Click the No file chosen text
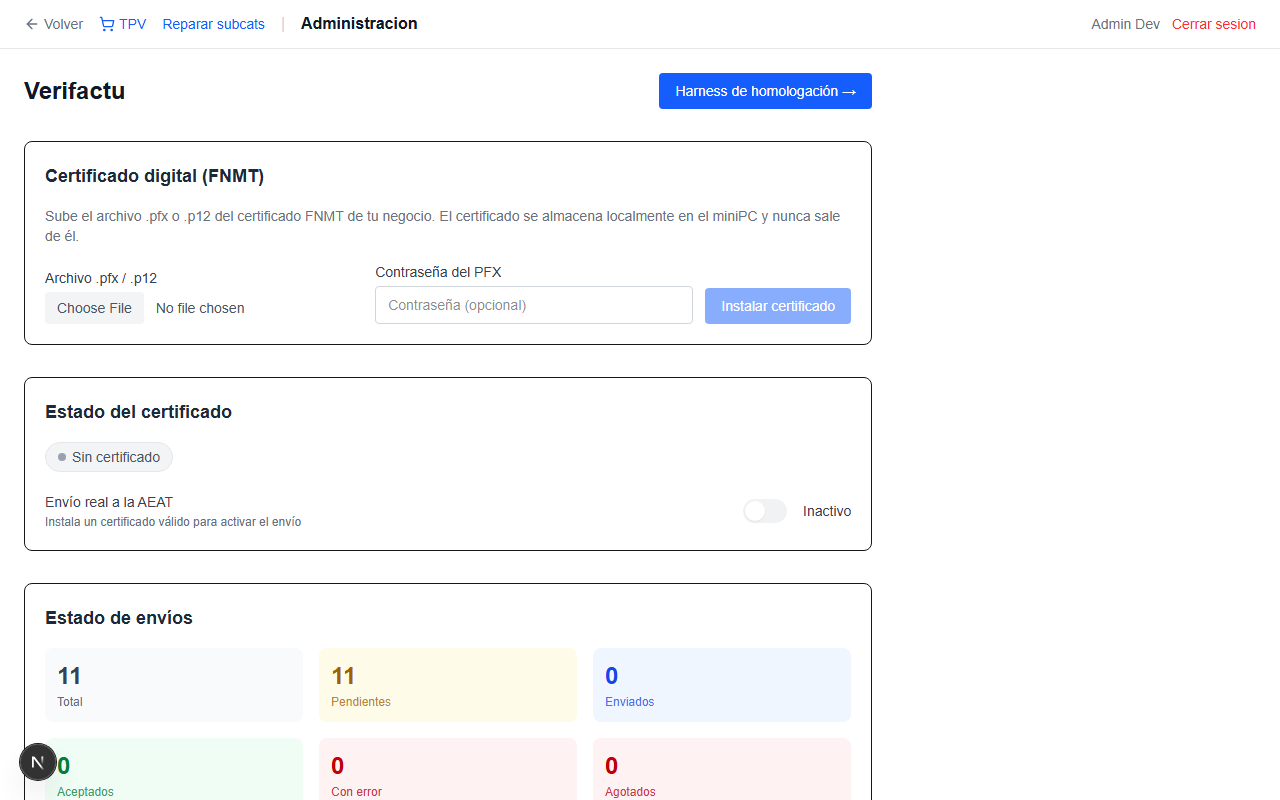1280x800 pixels. tap(200, 308)
